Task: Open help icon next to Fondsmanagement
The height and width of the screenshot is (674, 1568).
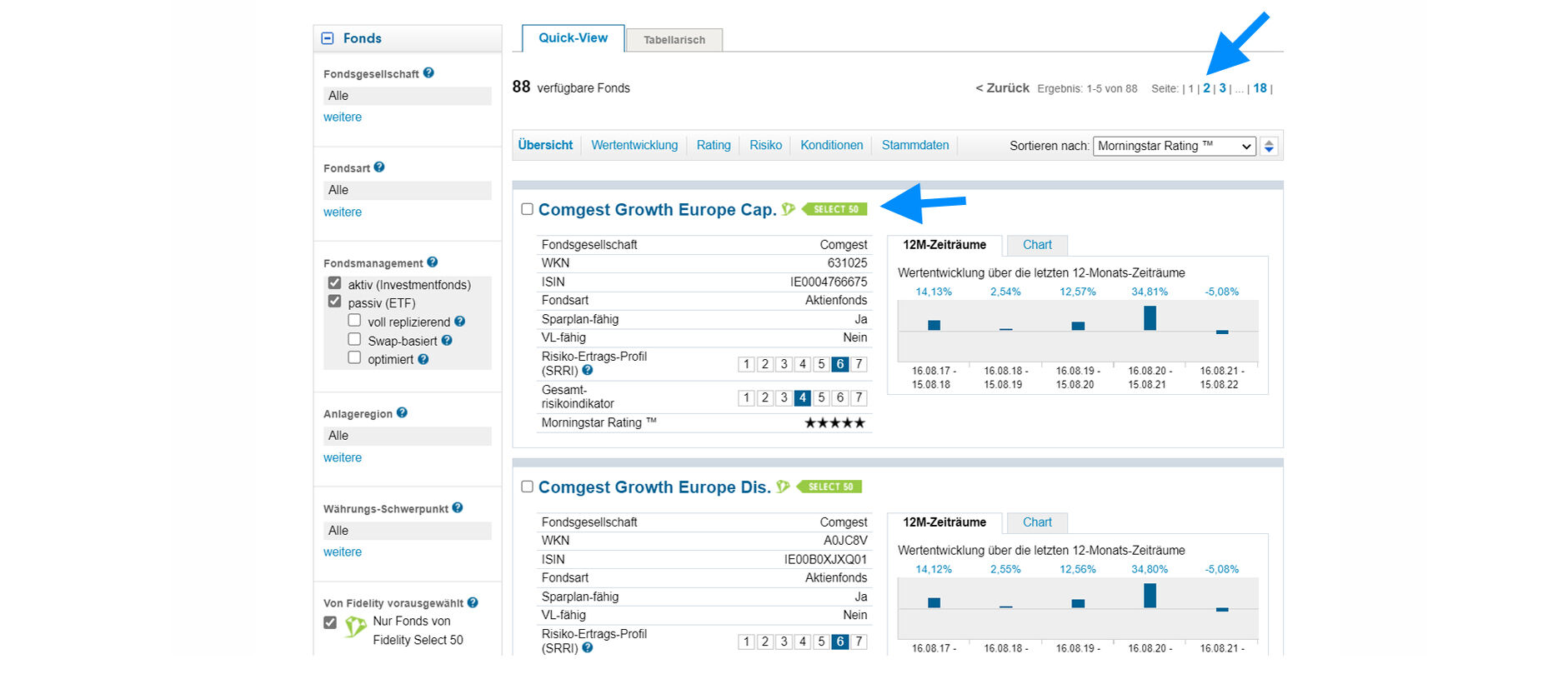Action: pyautogui.click(x=433, y=262)
